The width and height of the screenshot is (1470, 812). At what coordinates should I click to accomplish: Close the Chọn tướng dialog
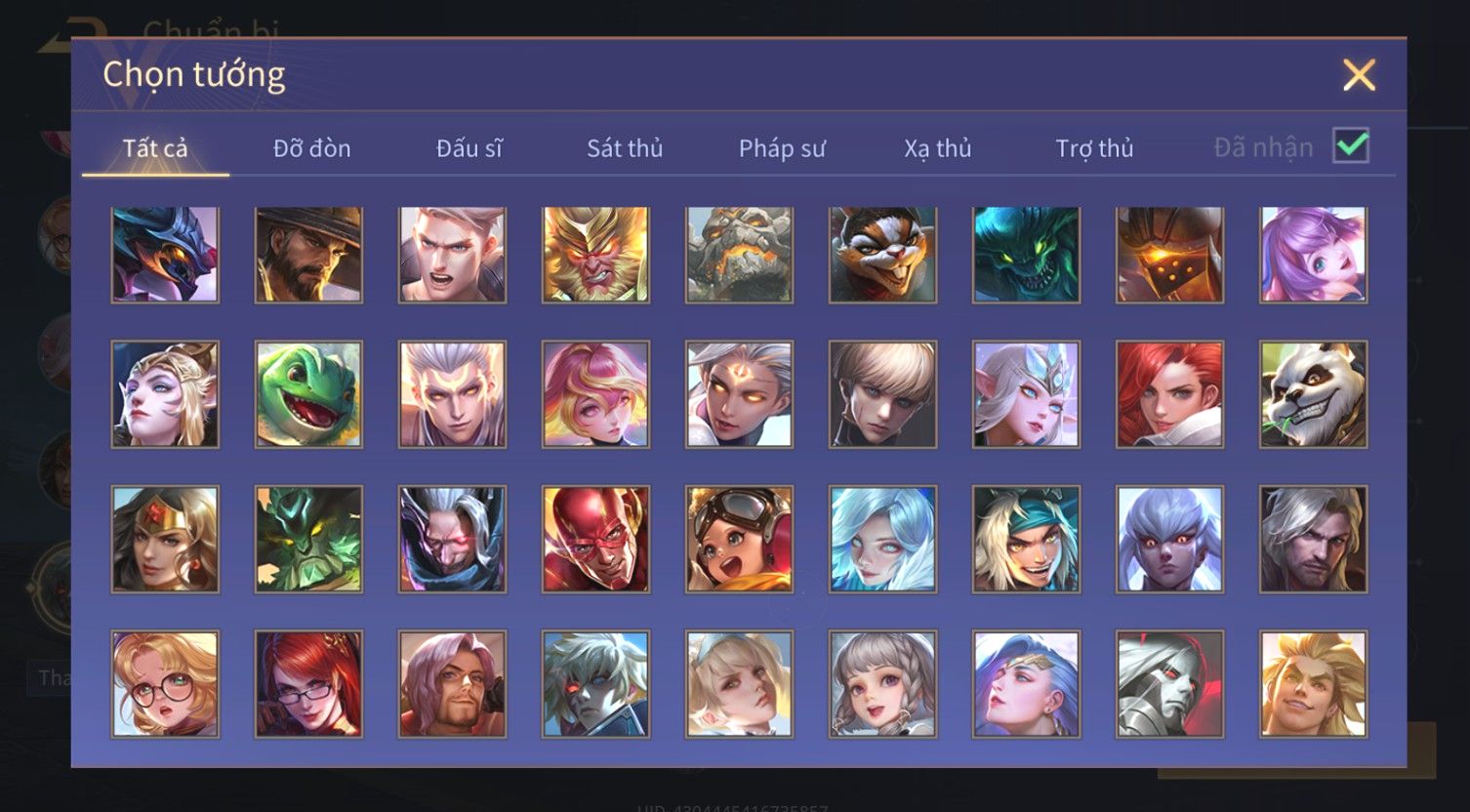[x=1359, y=75]
